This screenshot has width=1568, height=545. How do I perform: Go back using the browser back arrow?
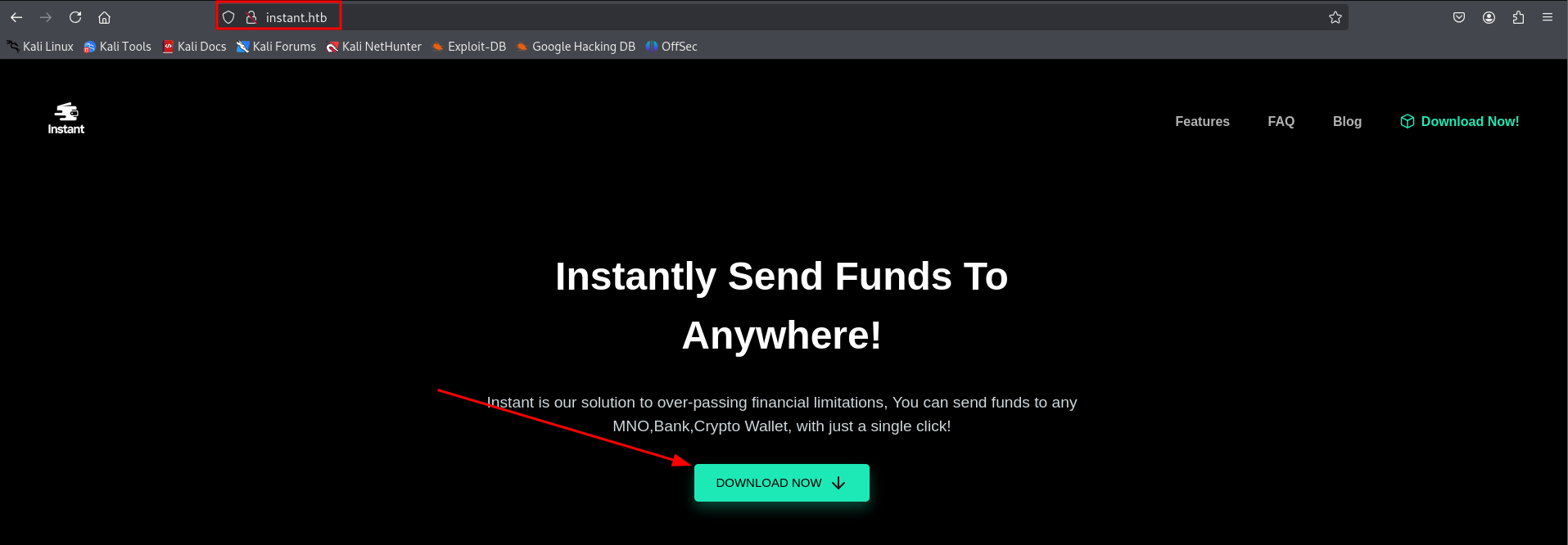(16, 17)
